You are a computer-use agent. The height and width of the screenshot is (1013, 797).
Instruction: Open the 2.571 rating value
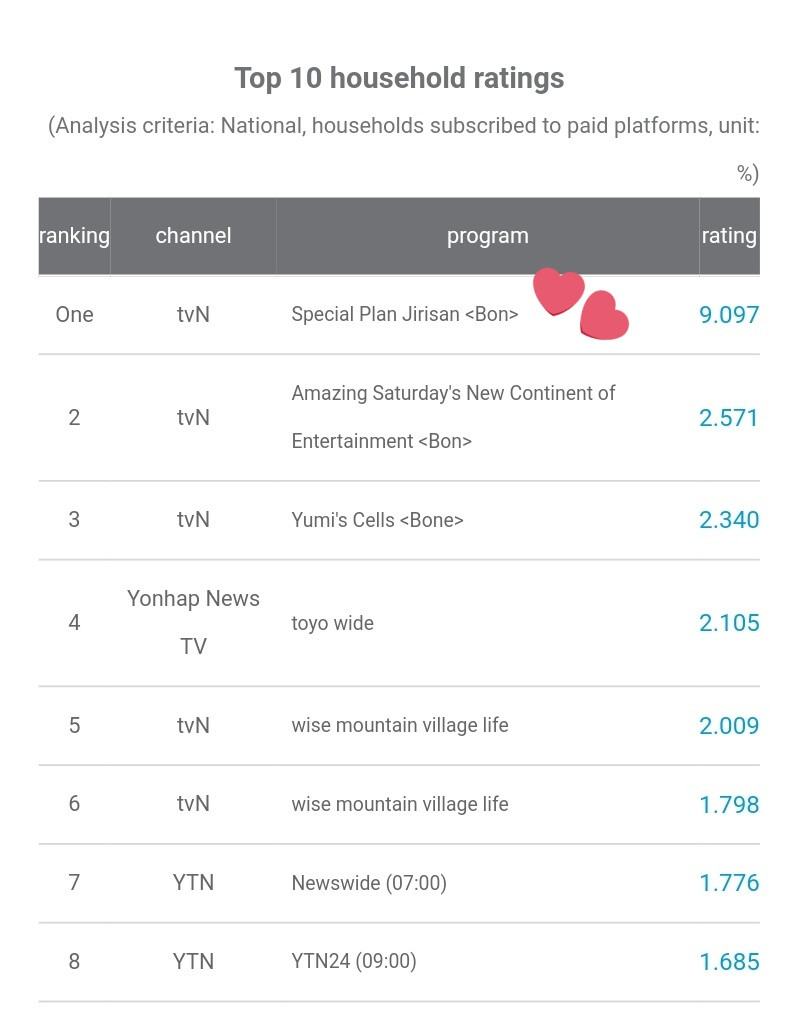tap(729, 417)
